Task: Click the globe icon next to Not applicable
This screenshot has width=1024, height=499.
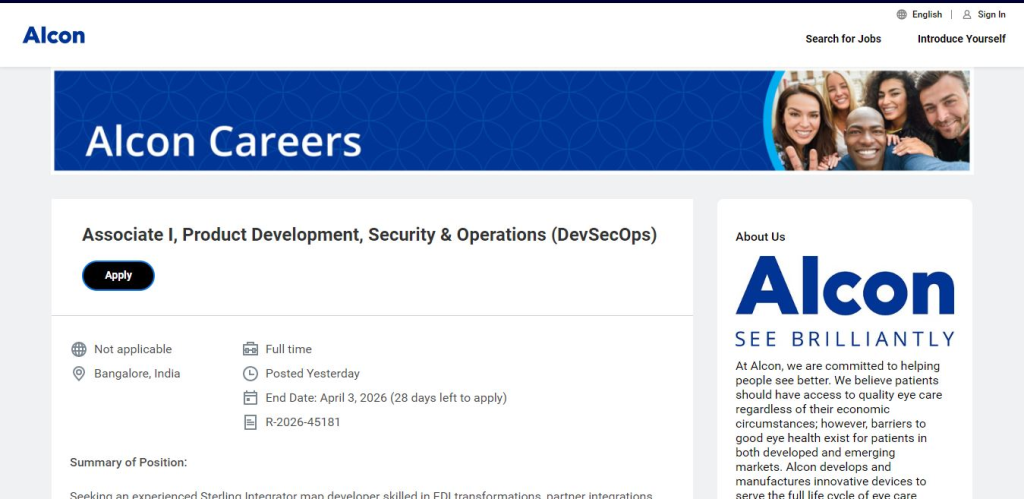Action: (79, 349)
